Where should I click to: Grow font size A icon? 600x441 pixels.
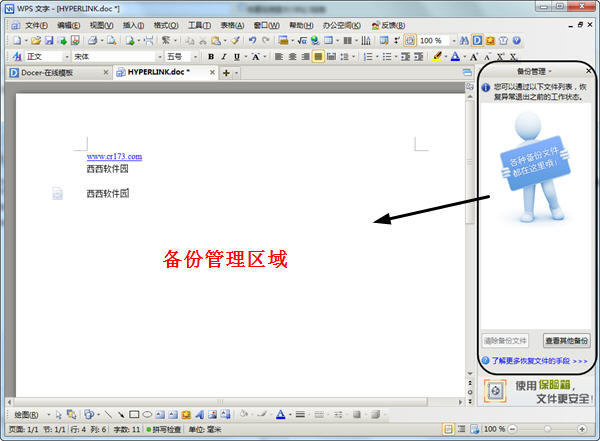(474, 57)
